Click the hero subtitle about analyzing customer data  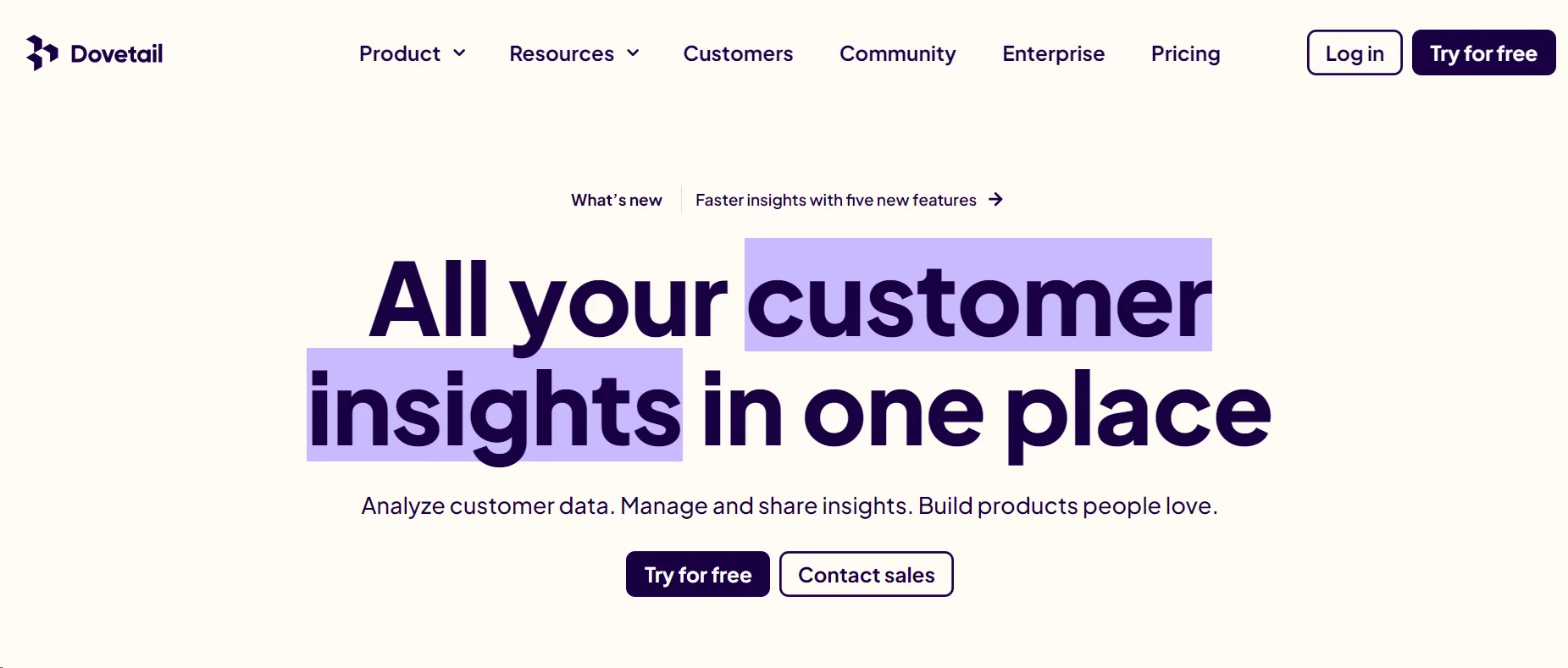point(789,505)
